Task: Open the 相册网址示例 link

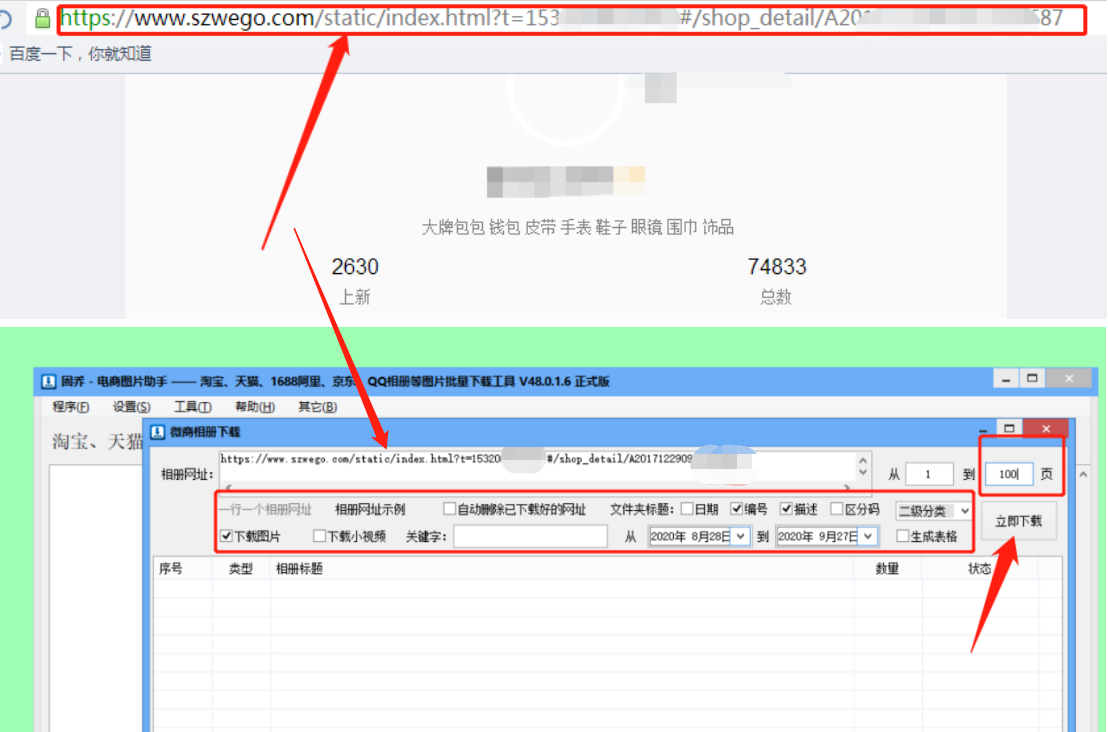Action: [369, 507]
